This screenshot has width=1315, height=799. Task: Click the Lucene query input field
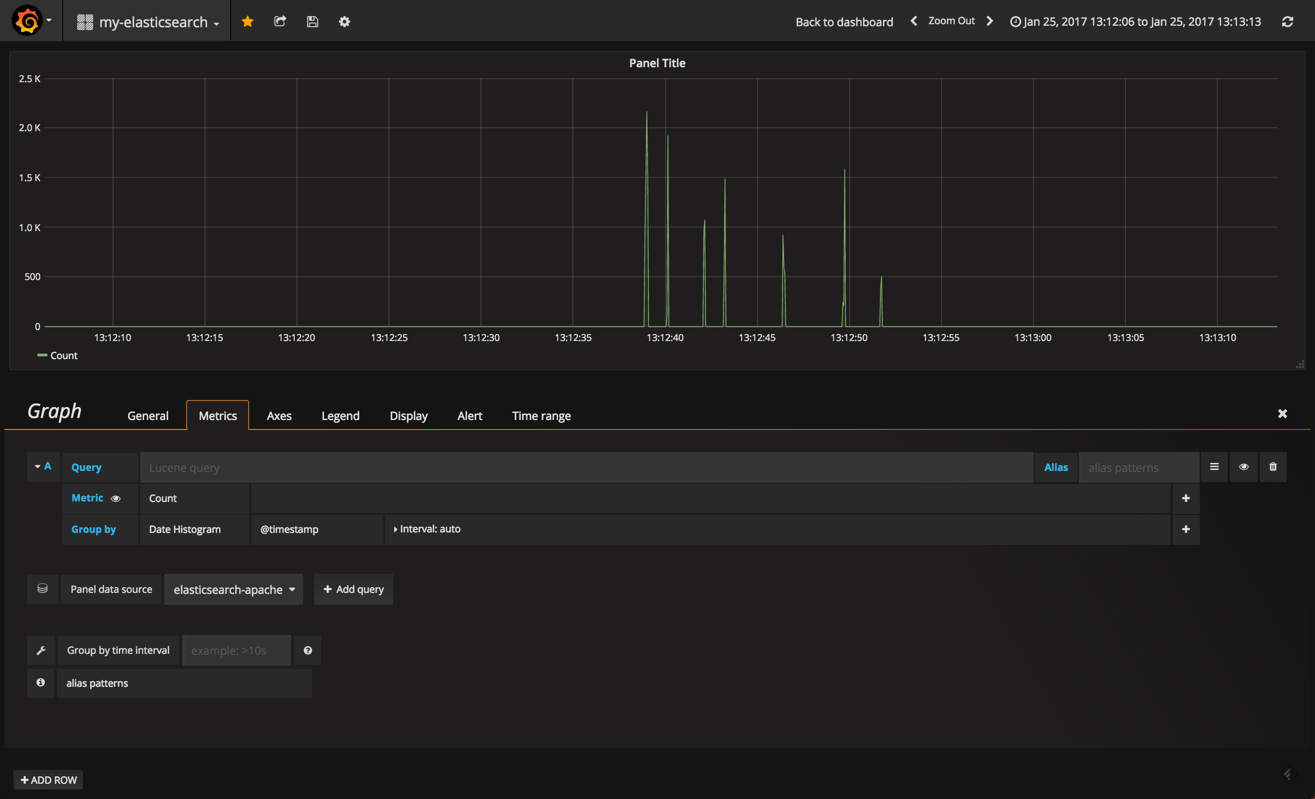(585, 467)
